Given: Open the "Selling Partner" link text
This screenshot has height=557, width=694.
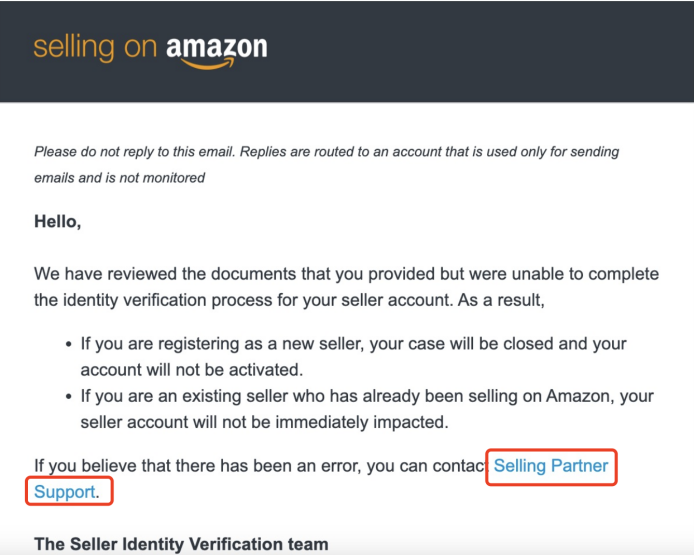Looking at the screenshot, I should click(551, 466).
